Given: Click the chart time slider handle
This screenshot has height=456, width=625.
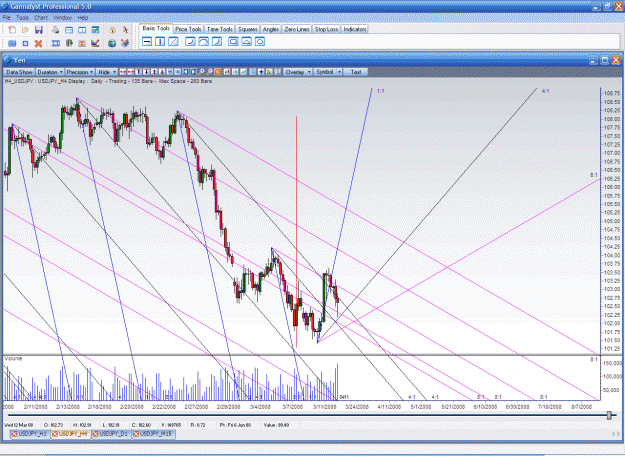Looking at the screenshot, I should (x=609, y=415).
